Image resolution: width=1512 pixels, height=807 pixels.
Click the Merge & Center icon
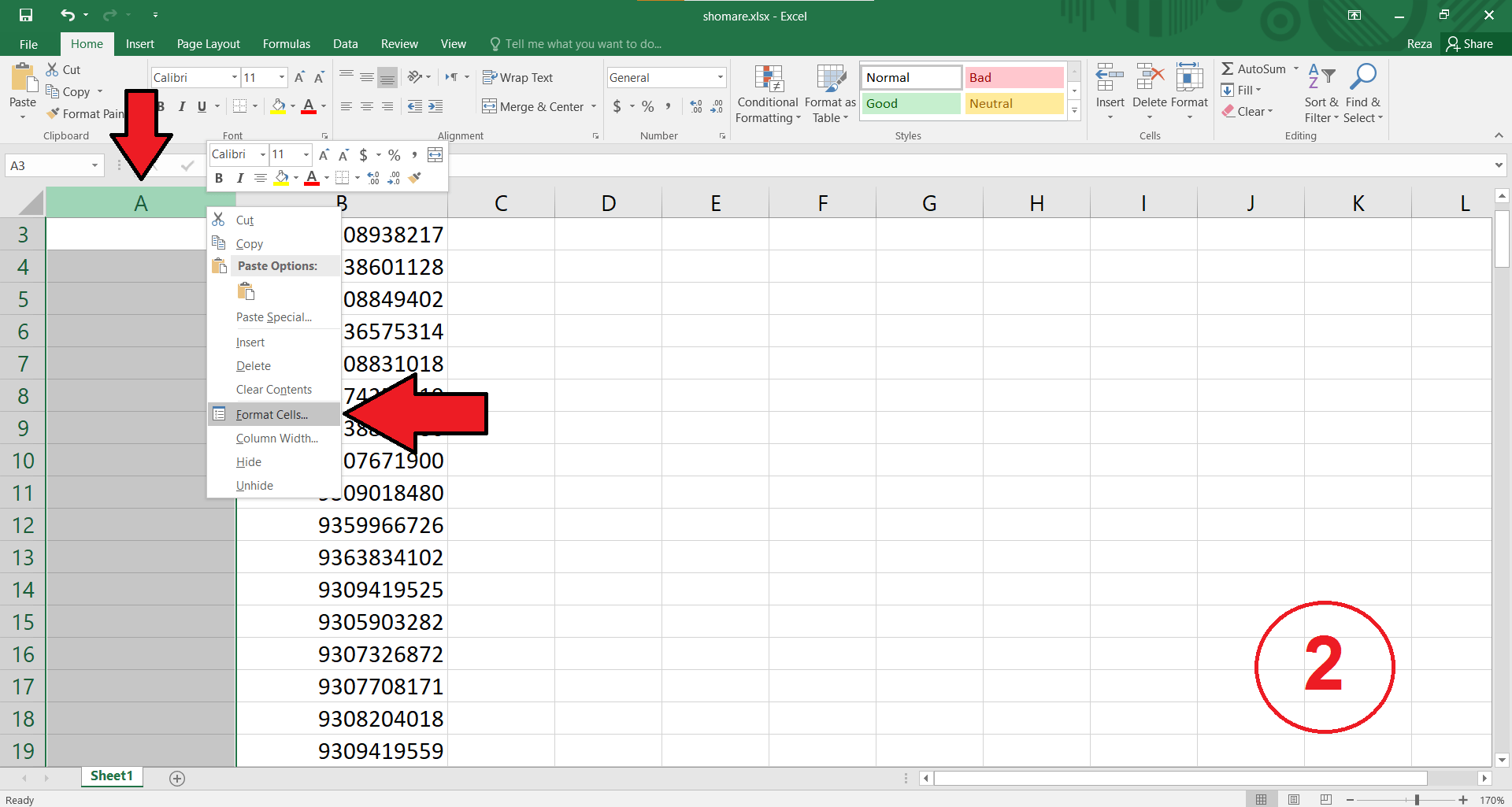(x=490, y=106)
